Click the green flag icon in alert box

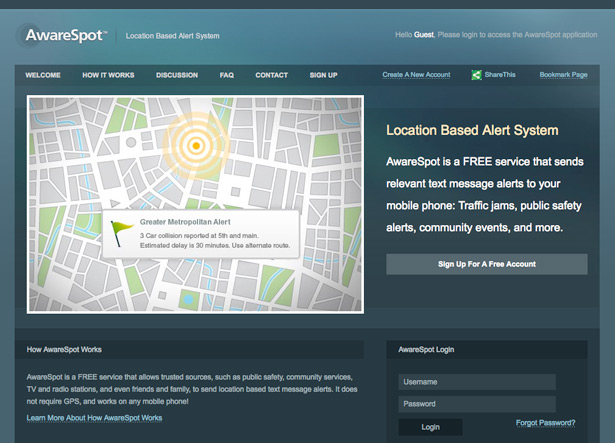121,233
